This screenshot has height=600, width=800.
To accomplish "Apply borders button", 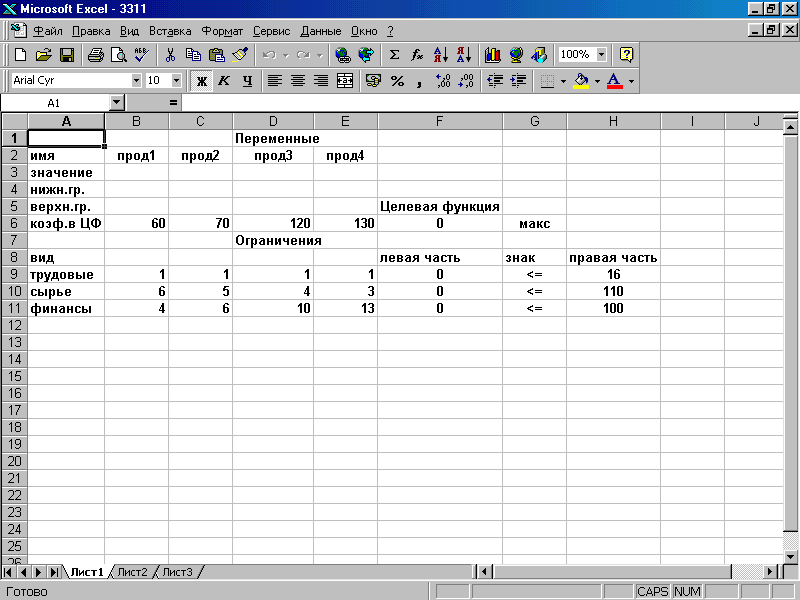I will [547, 81].
